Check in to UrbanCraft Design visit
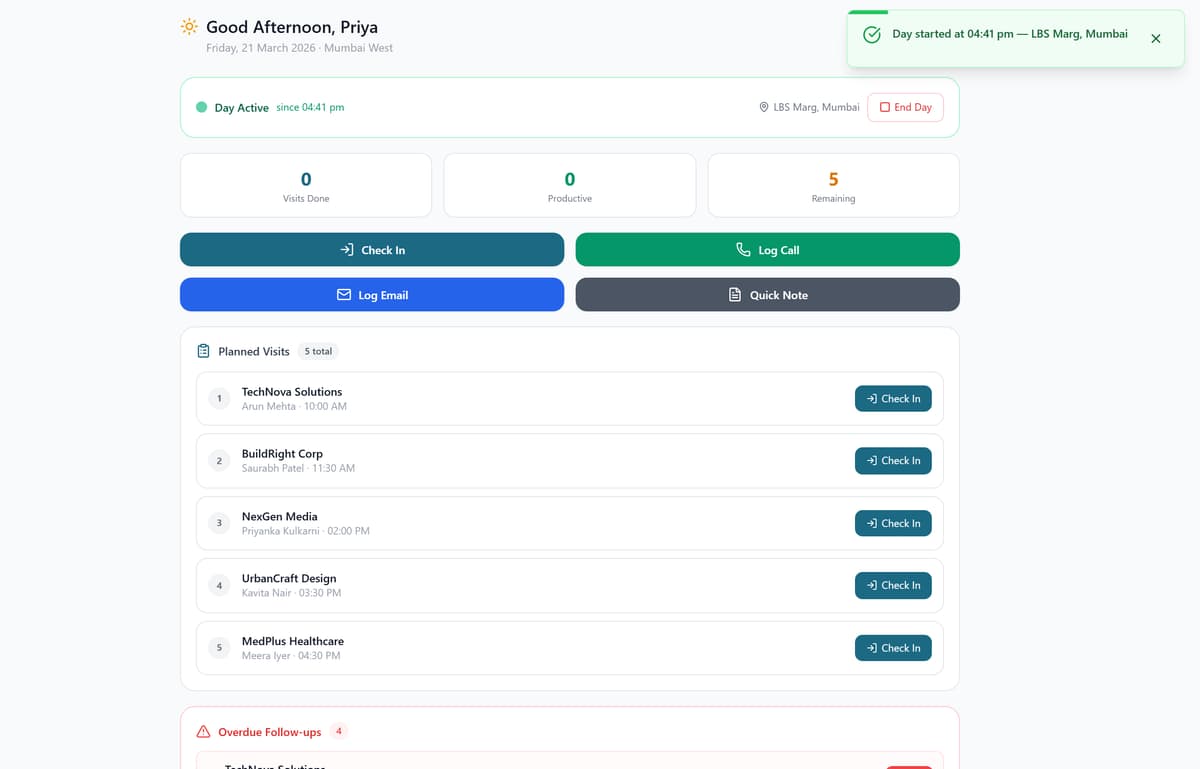 click(893, 585)
